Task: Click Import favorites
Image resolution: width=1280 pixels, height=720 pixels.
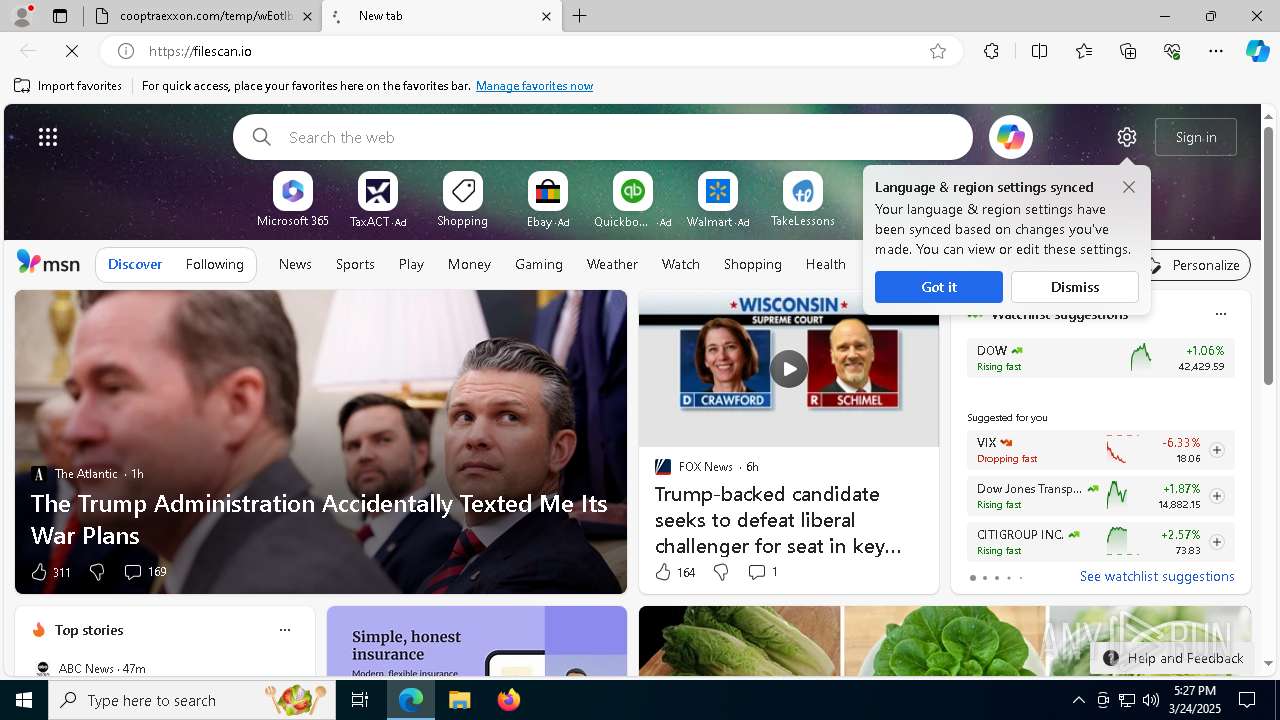Action: point(68,86)
